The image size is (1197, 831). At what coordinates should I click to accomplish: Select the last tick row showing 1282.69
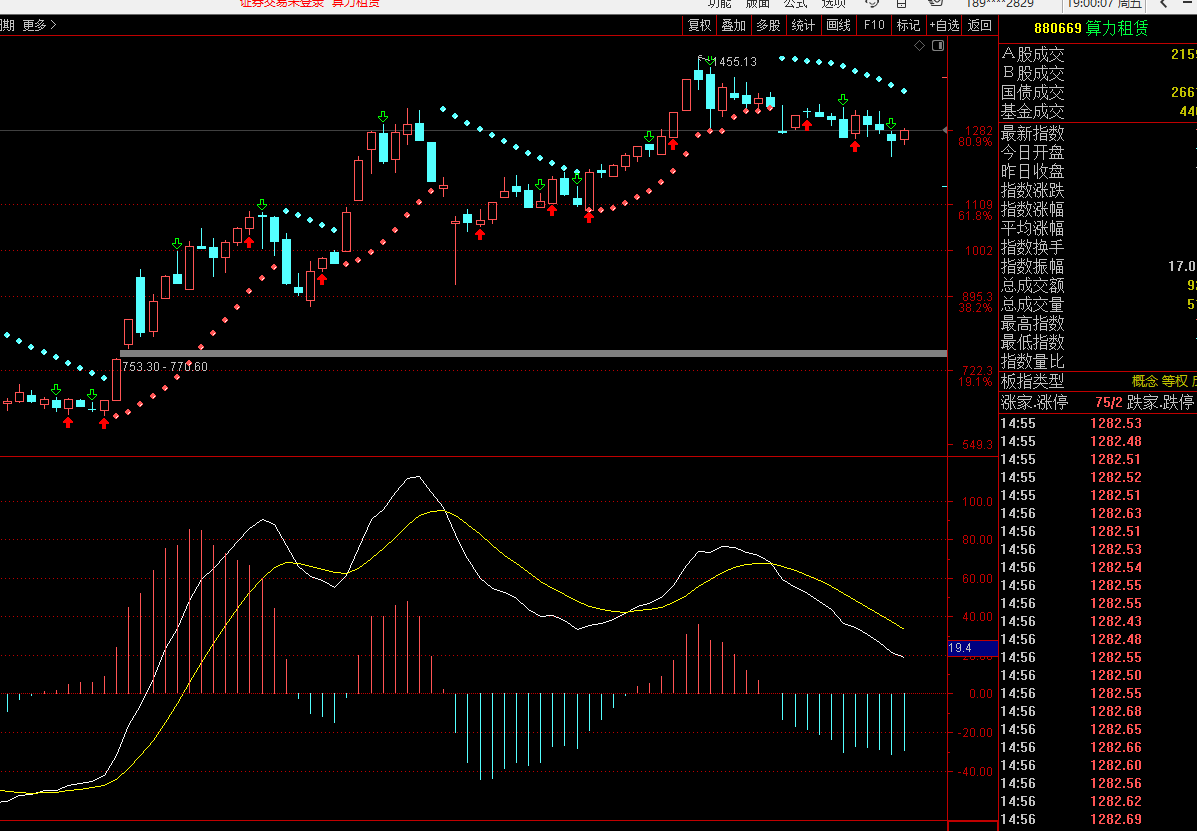click(x=1098, y=820)
